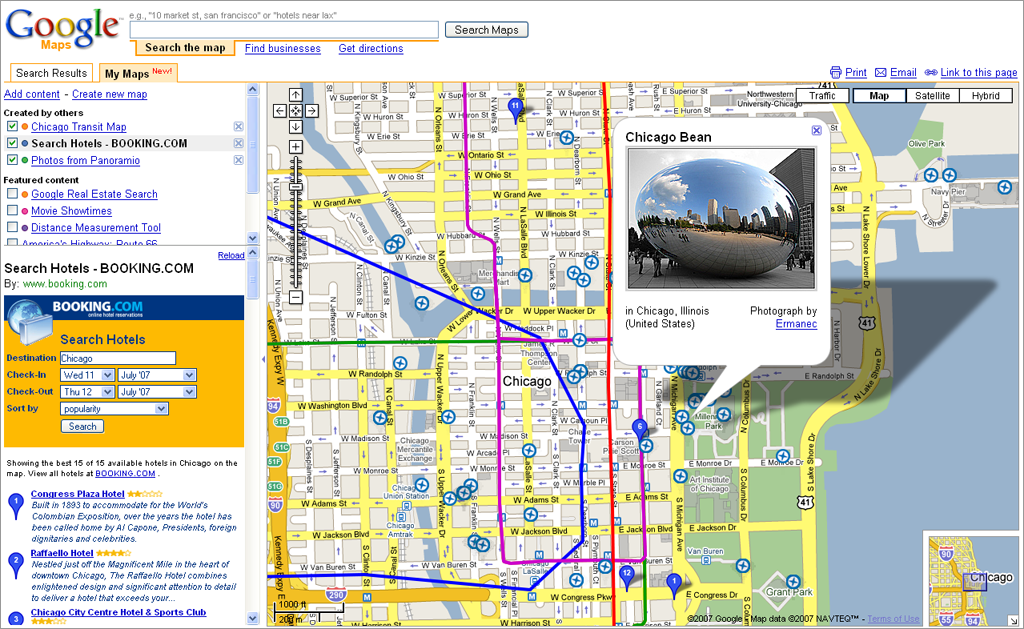Remove Search Hotels BOOKING.COM from list
This screenshot has width=1024, height=629.
(x=238, y=143)
